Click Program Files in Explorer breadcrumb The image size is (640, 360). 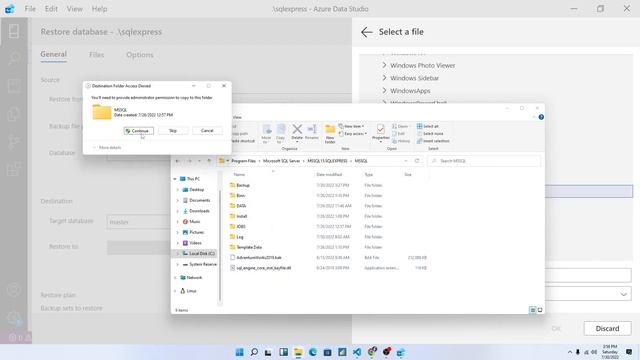[243, 161]
